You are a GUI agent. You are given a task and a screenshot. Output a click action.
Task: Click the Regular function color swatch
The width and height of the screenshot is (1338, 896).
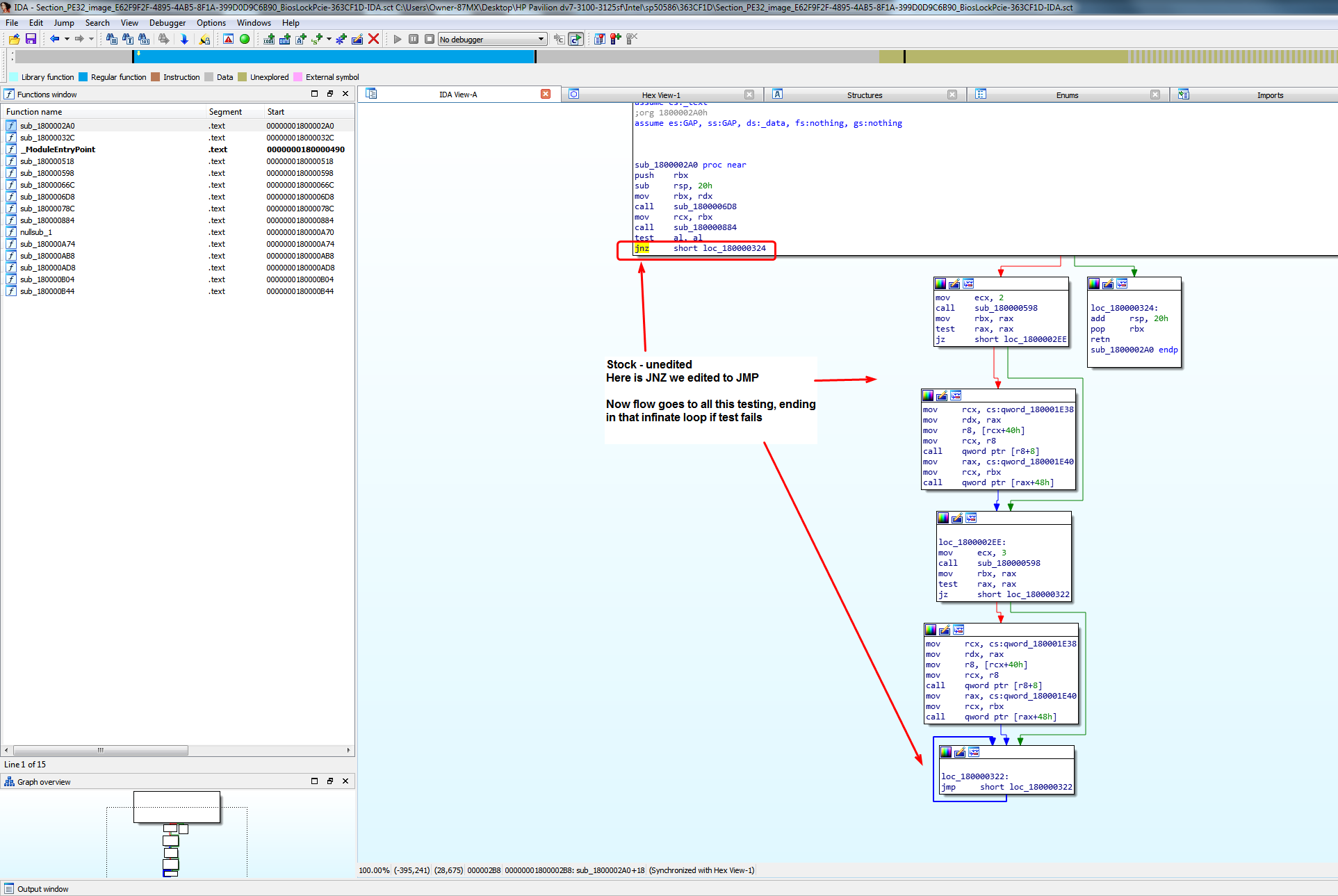83,77
